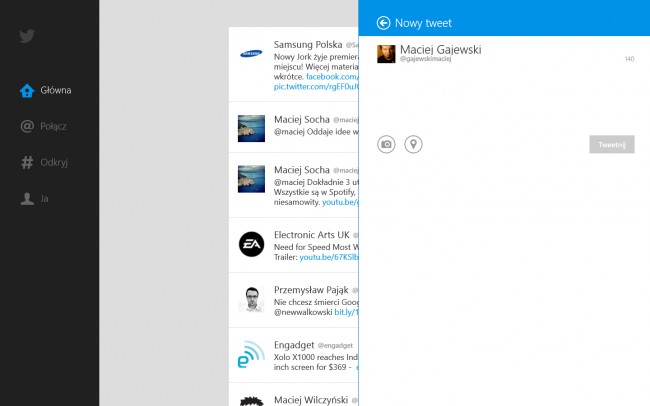Click the @ mentions icon

[27, 126]
